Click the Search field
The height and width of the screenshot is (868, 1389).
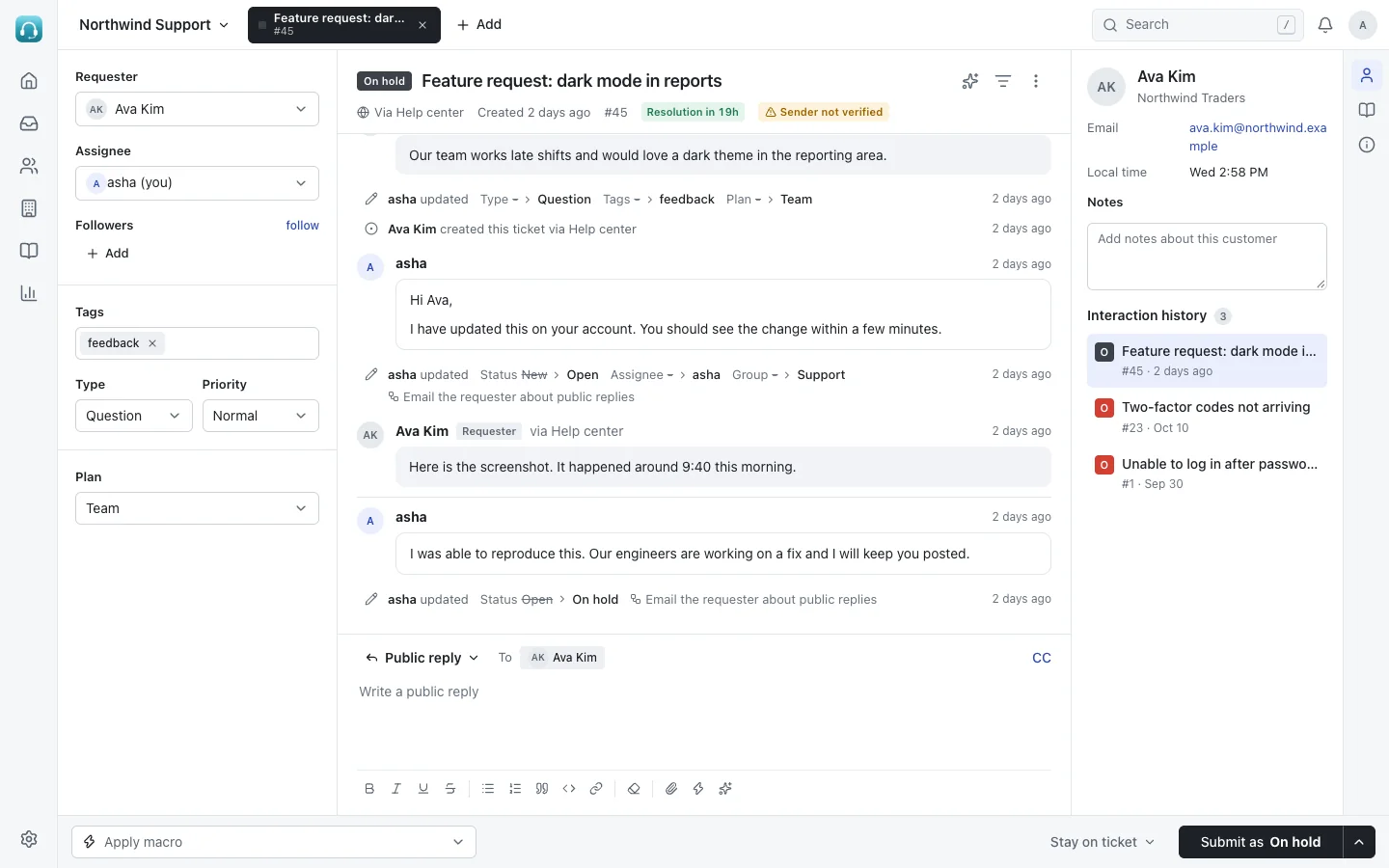1198,25
